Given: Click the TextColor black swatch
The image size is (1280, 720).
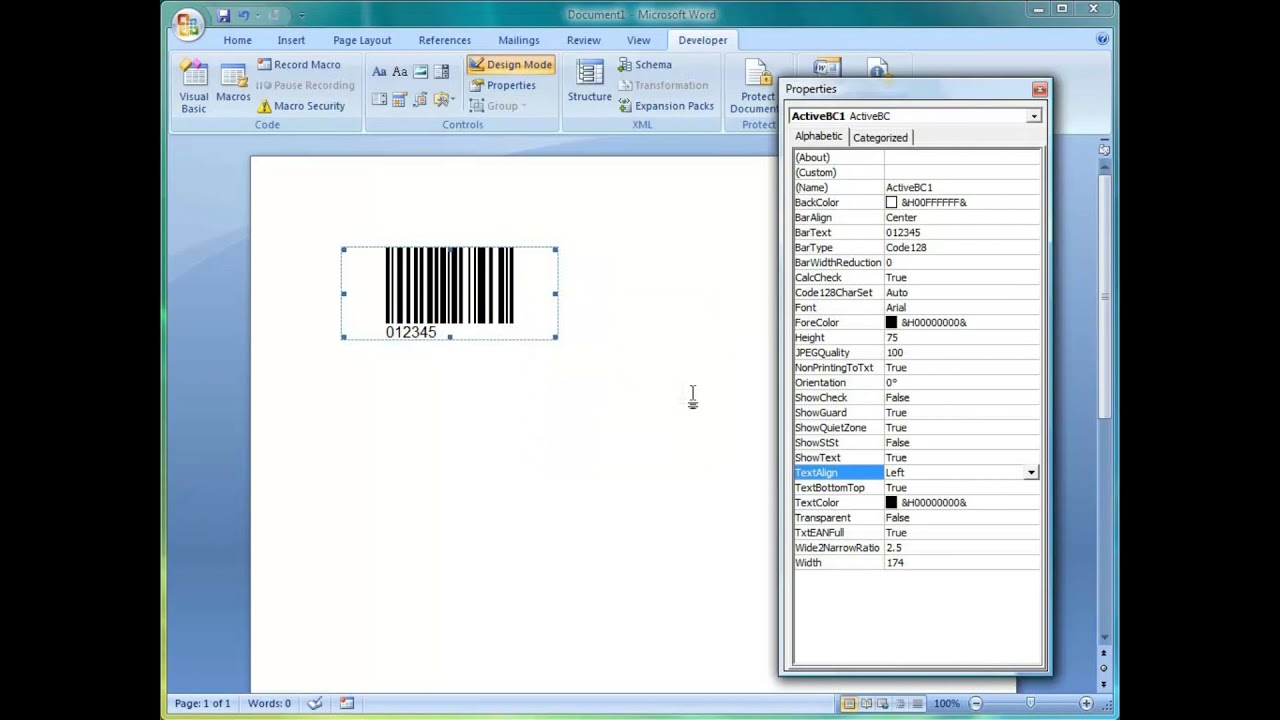Looking at the screenshot, I should pyautogui.click(x=891, y=503).
